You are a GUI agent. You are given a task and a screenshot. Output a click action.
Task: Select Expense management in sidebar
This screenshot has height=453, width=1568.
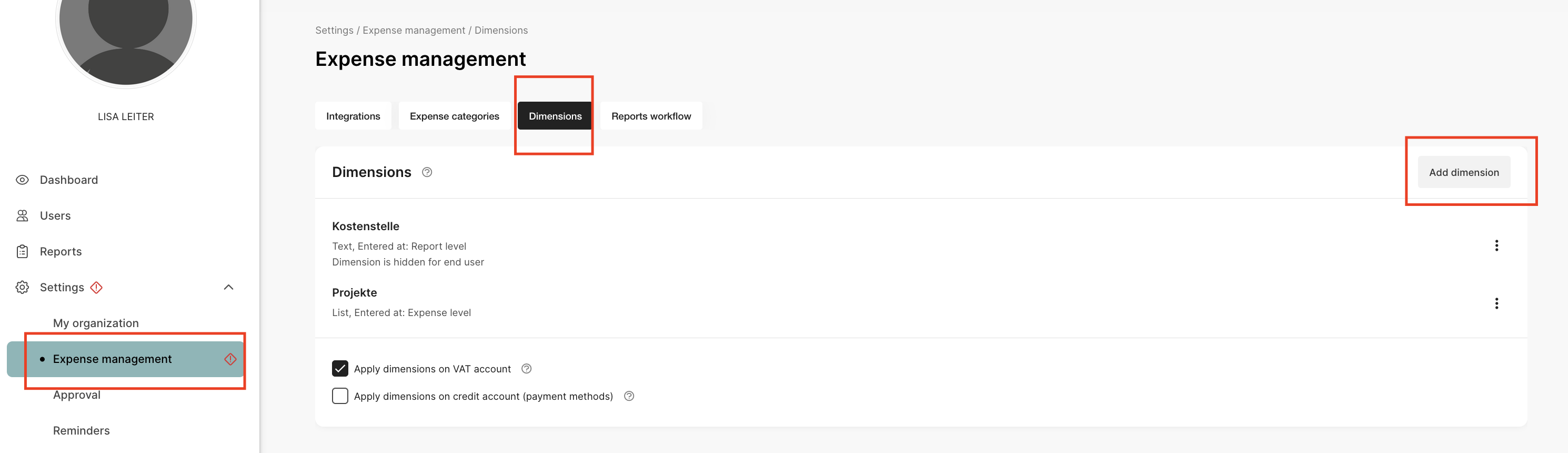pos(126,359)
